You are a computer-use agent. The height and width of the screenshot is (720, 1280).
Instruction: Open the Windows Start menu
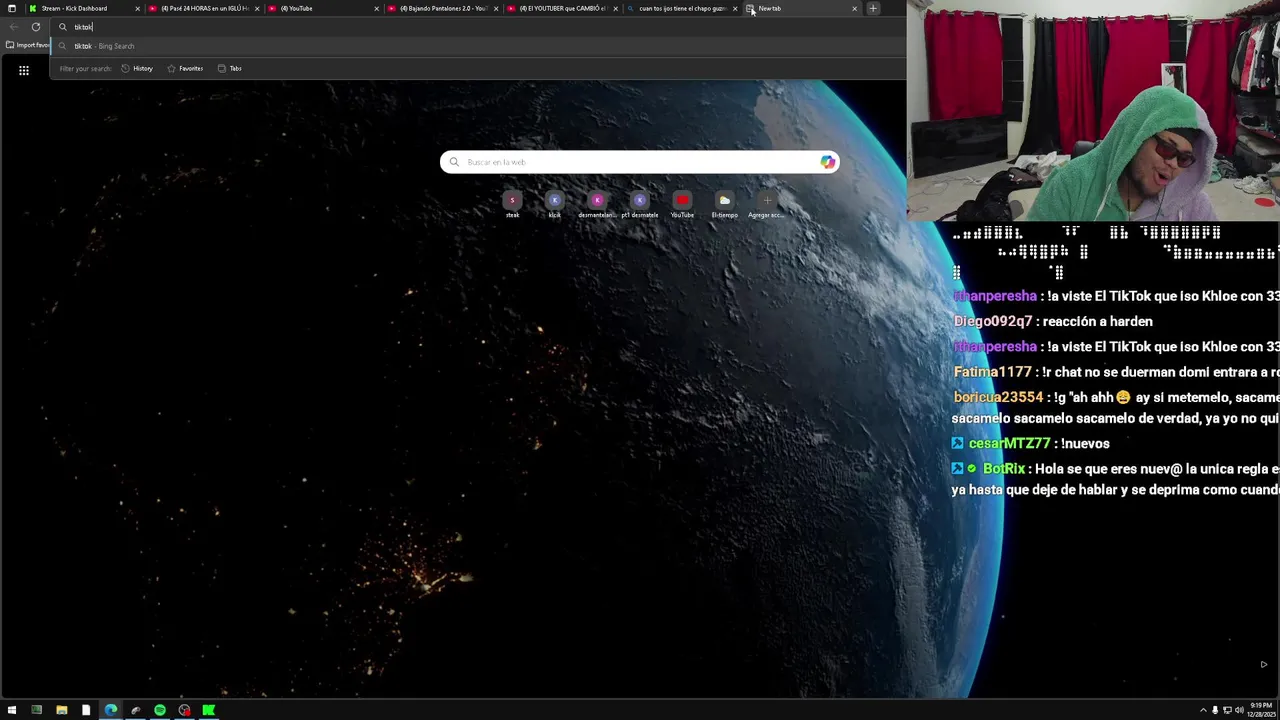pos(12,710)
